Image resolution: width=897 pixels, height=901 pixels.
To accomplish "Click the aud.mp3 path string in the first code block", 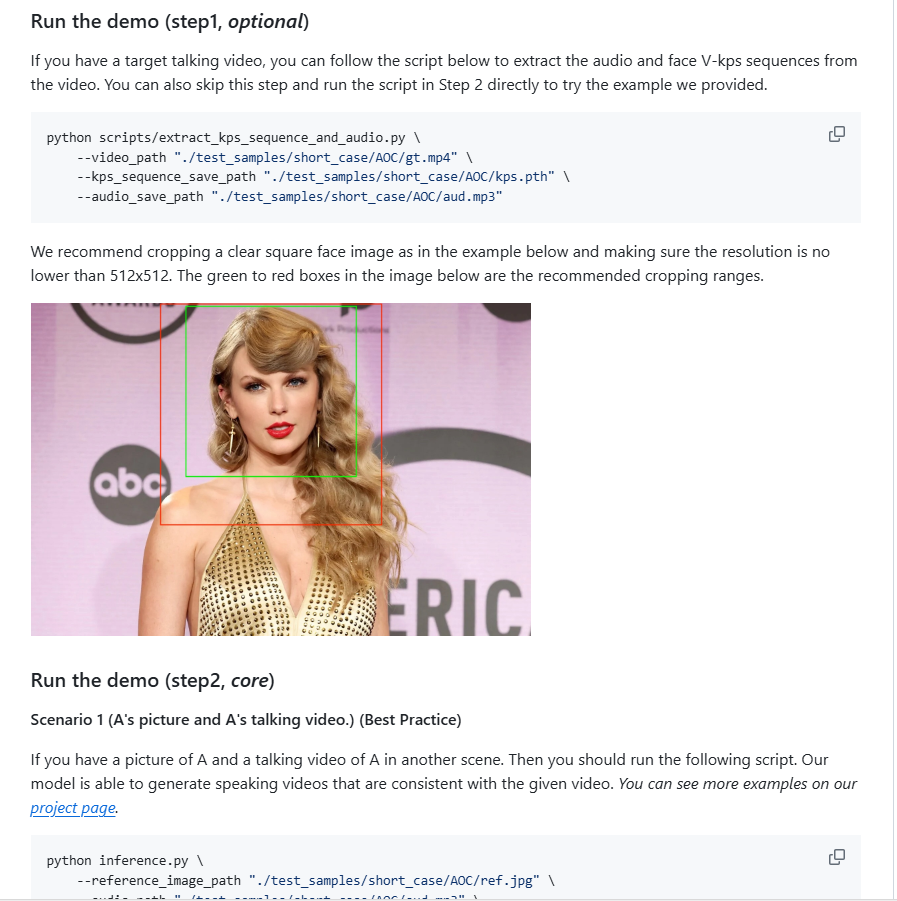I will (357, 197).
